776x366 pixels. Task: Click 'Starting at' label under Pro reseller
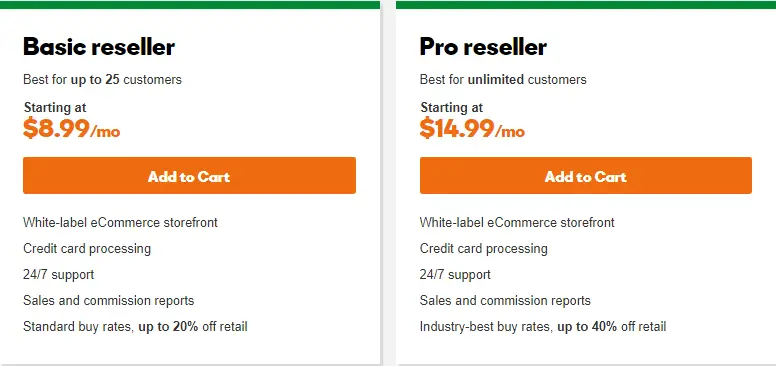tap(452, 107)
